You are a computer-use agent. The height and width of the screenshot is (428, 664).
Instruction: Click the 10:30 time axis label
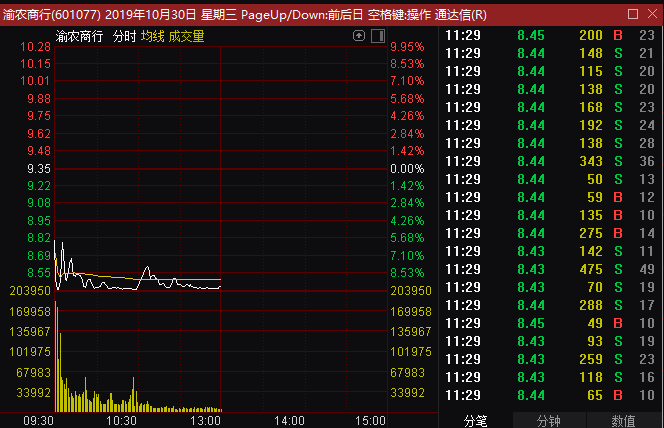click(122, 421)
